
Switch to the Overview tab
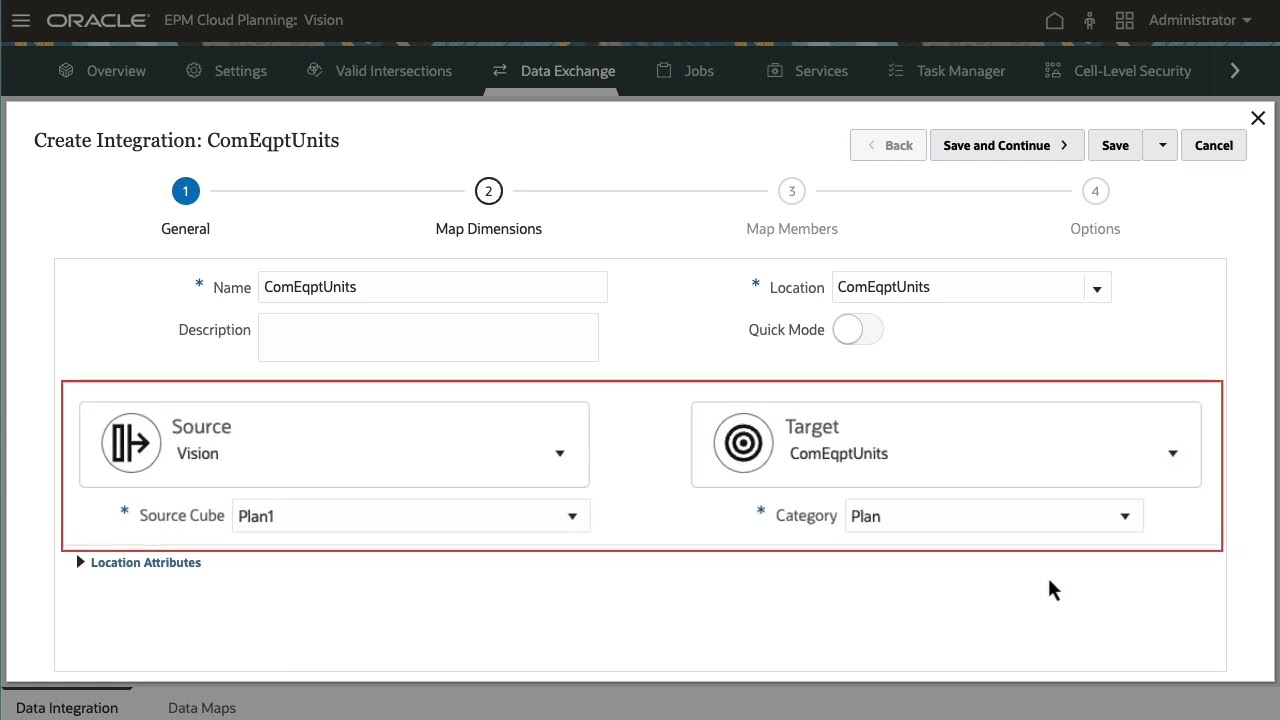coord(116,71)
